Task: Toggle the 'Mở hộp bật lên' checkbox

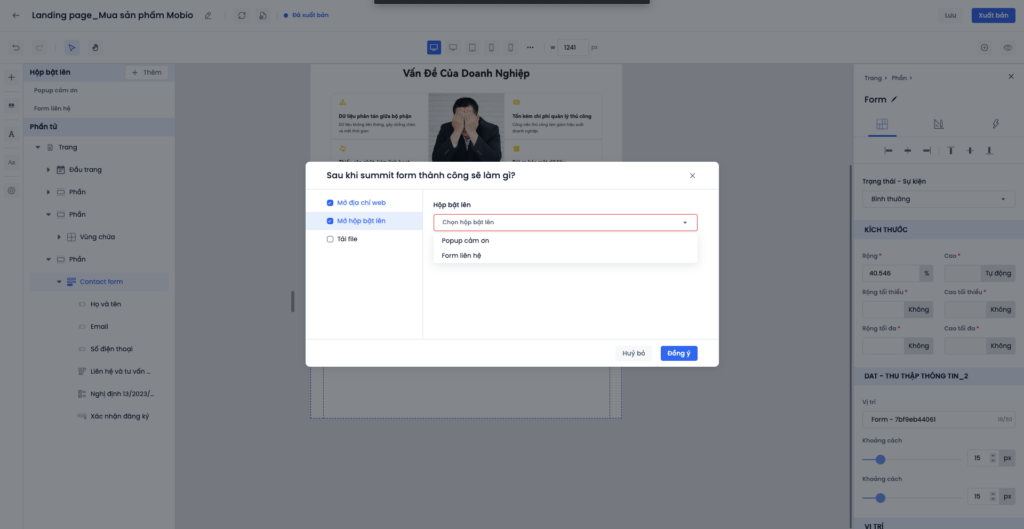Action: click(x=331, y=220)
